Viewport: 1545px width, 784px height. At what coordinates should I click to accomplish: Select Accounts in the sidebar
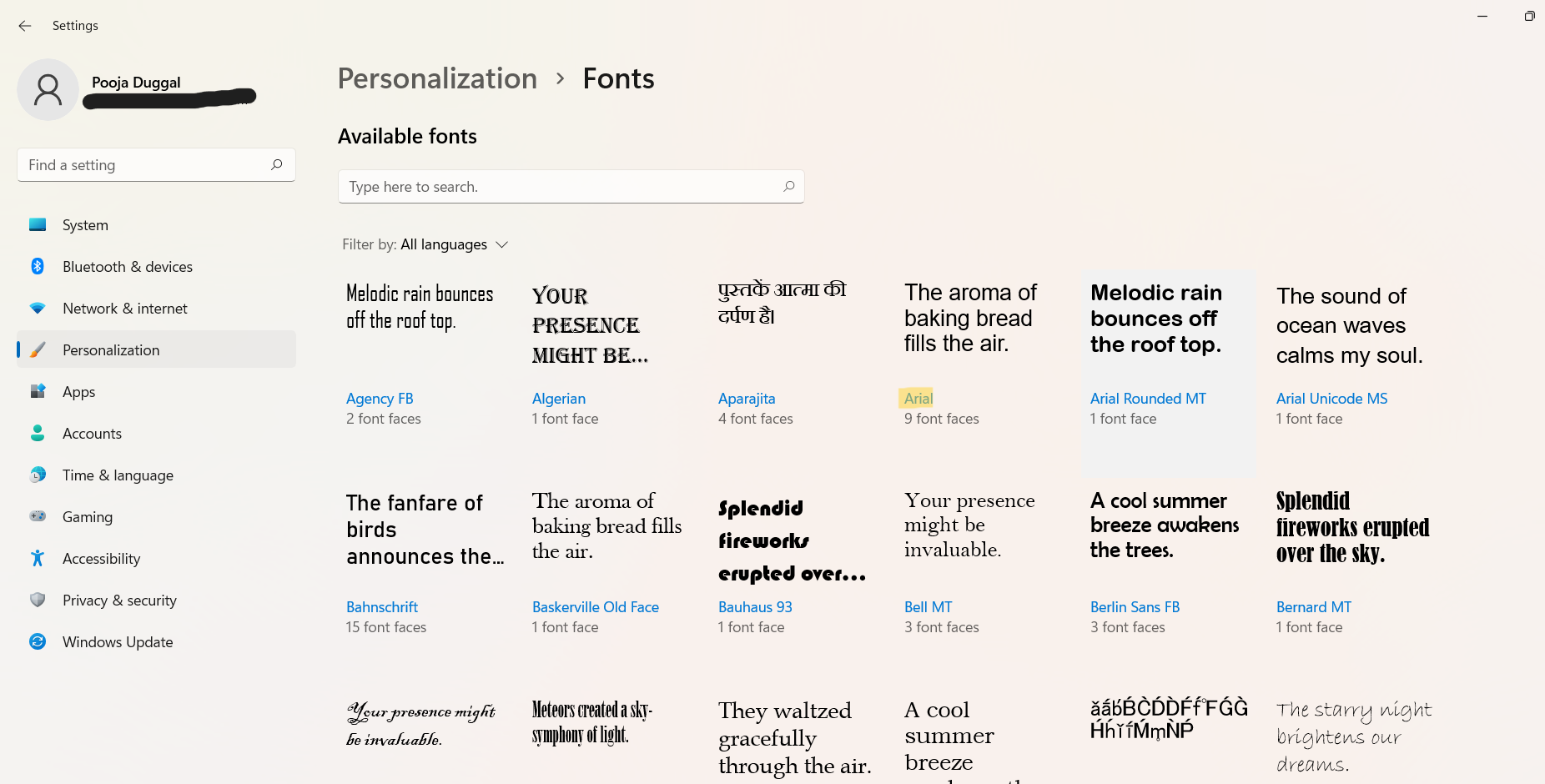[92, 434]
